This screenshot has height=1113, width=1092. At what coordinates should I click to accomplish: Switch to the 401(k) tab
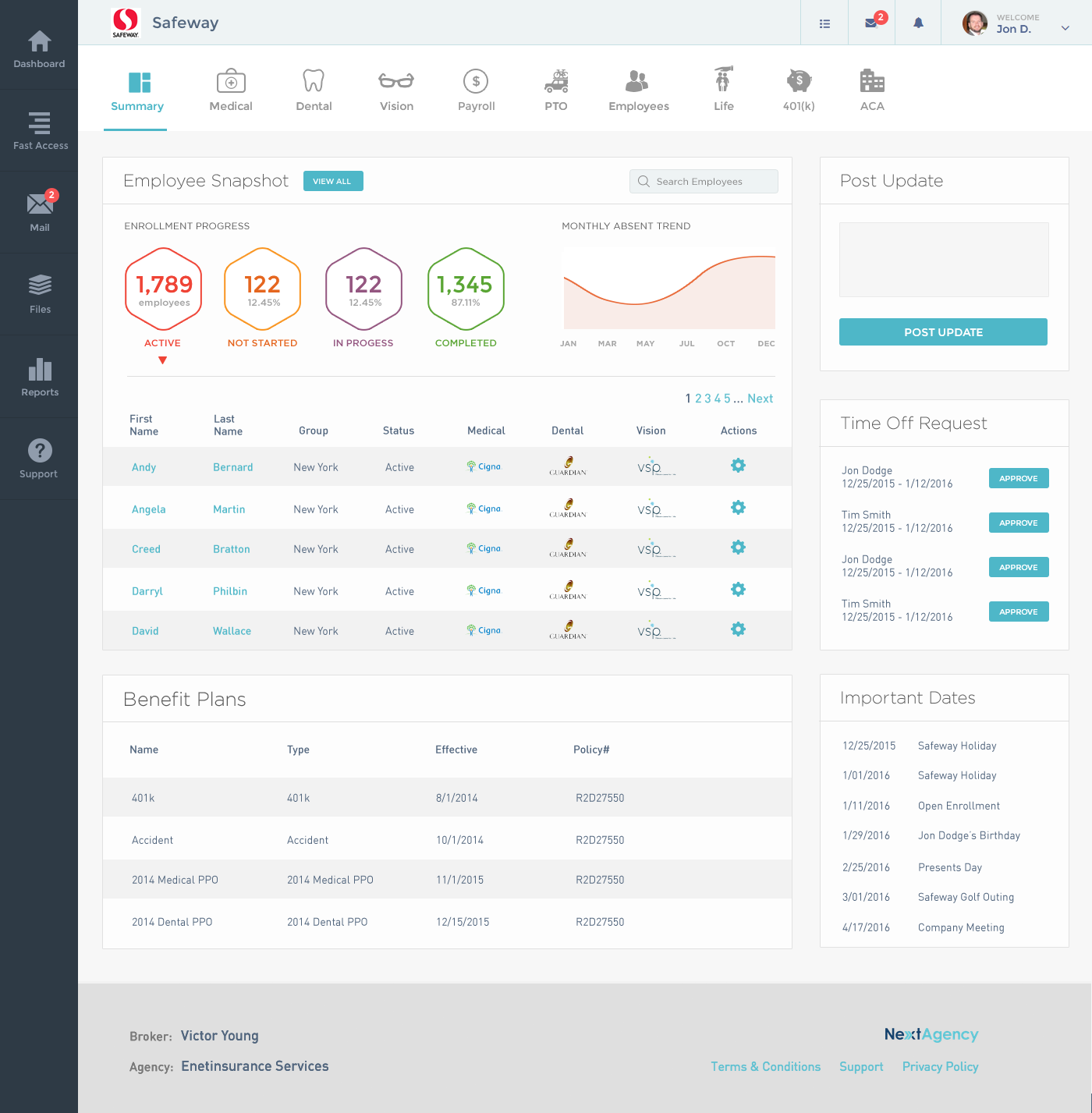[x=799, y=91]
